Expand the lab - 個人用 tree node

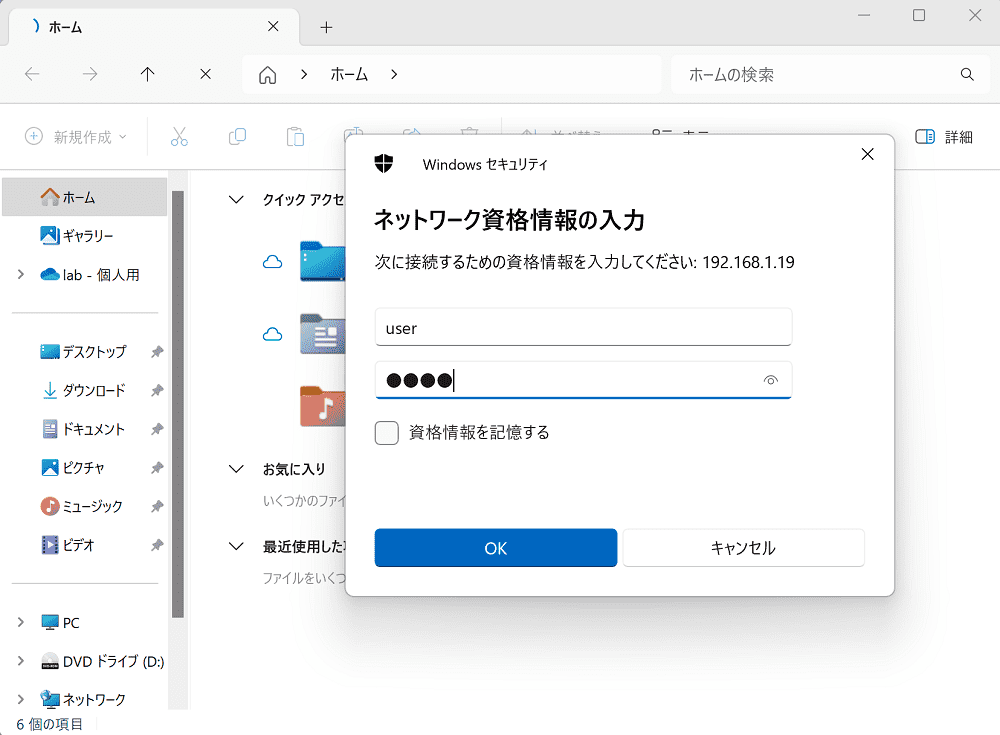click(x=20, y=274)
